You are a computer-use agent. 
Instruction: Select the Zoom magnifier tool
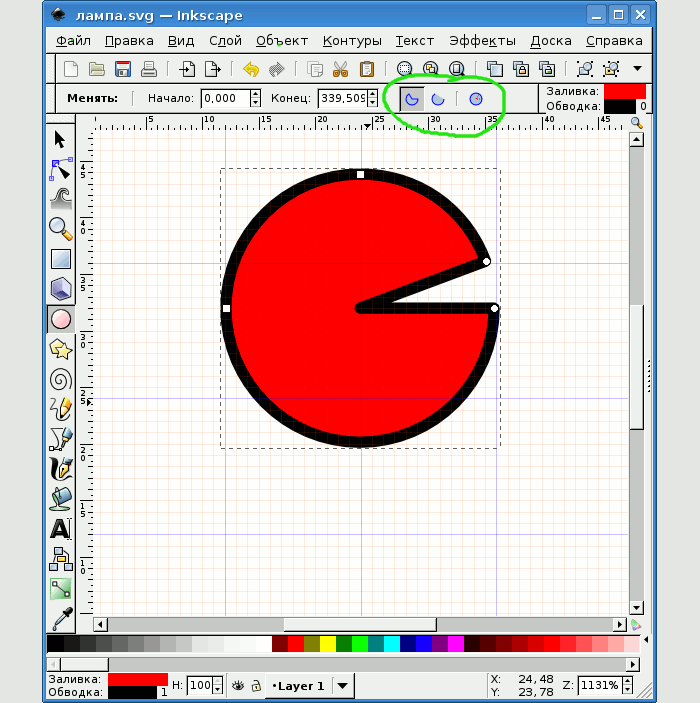[61, 229]
